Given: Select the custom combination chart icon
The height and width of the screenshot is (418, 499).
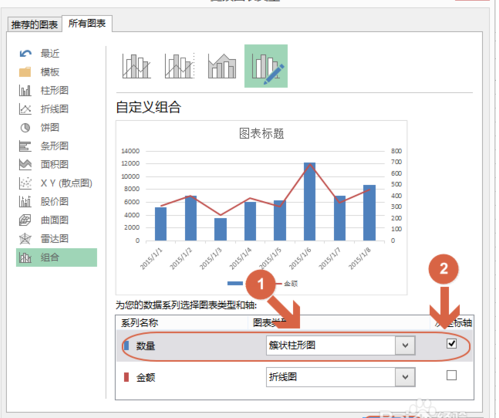Looking at the screenshot, I should click(266, 66).
